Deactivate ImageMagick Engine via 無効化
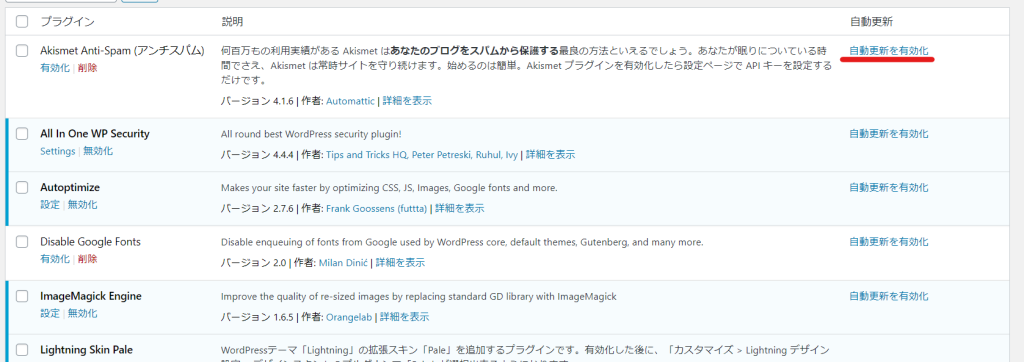The height and width of the screenshot is (362, 1024). pyautogui.click(x=82, y=313)
